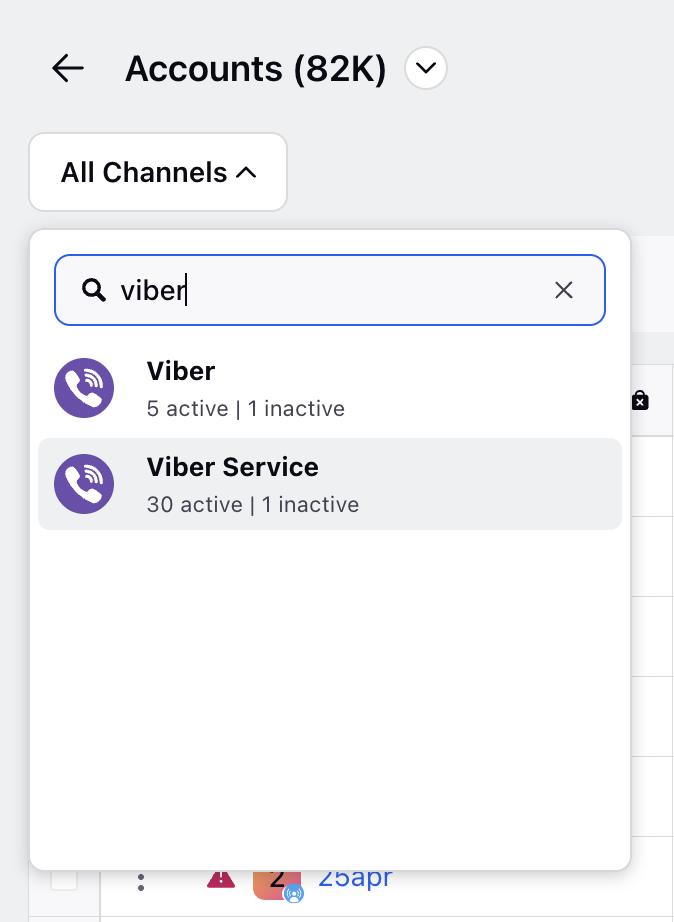The width and height of the screenshot is (674, 922).
Task: Click the 5 active | 1 inactive text
Action: pos(246,409)
